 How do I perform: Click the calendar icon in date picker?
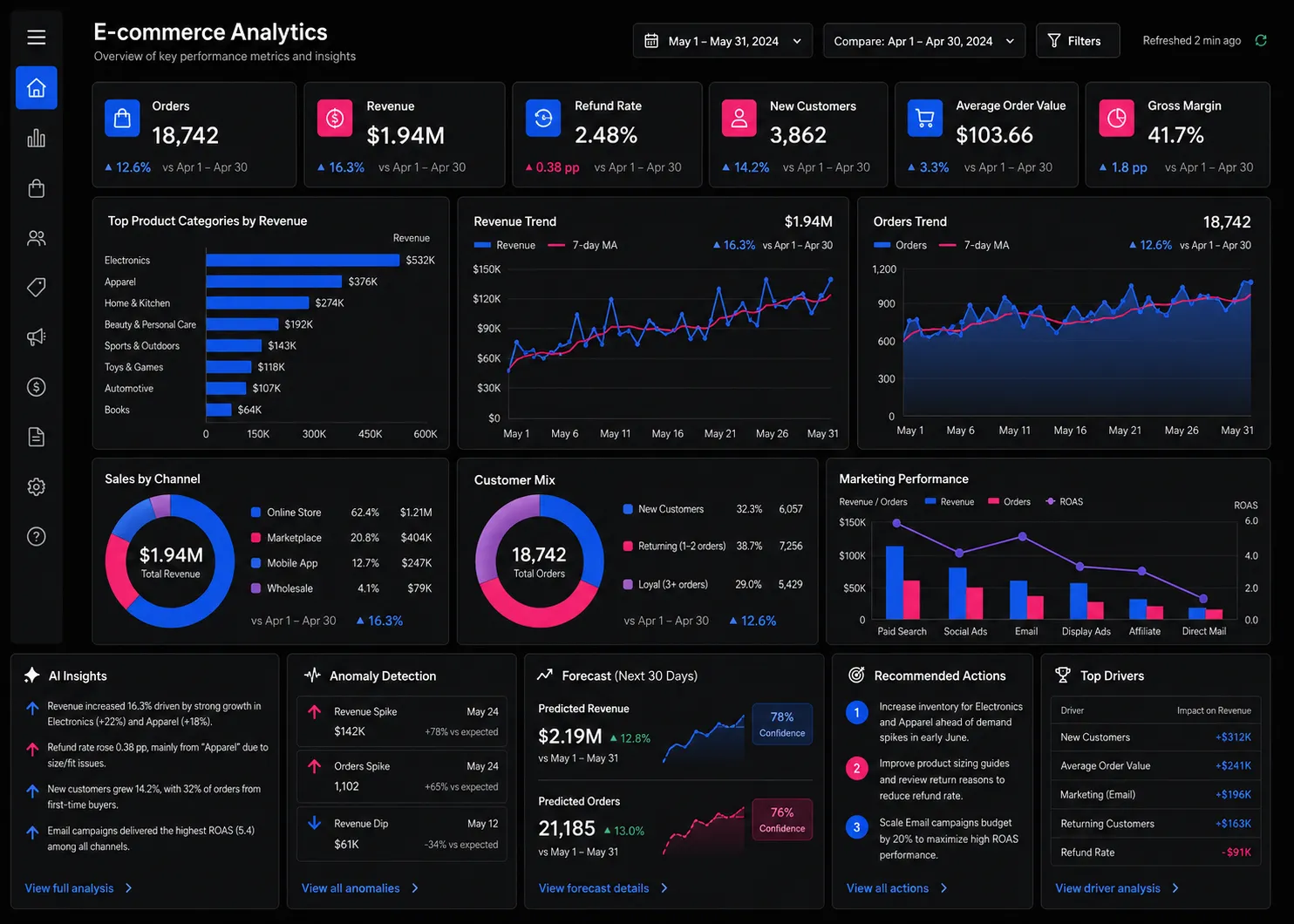[x=651, y=41]
